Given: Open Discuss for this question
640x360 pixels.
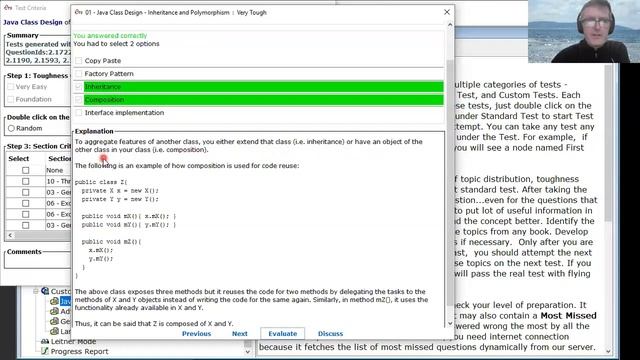Looking at the screenshot, I should [x=330, y=333].
